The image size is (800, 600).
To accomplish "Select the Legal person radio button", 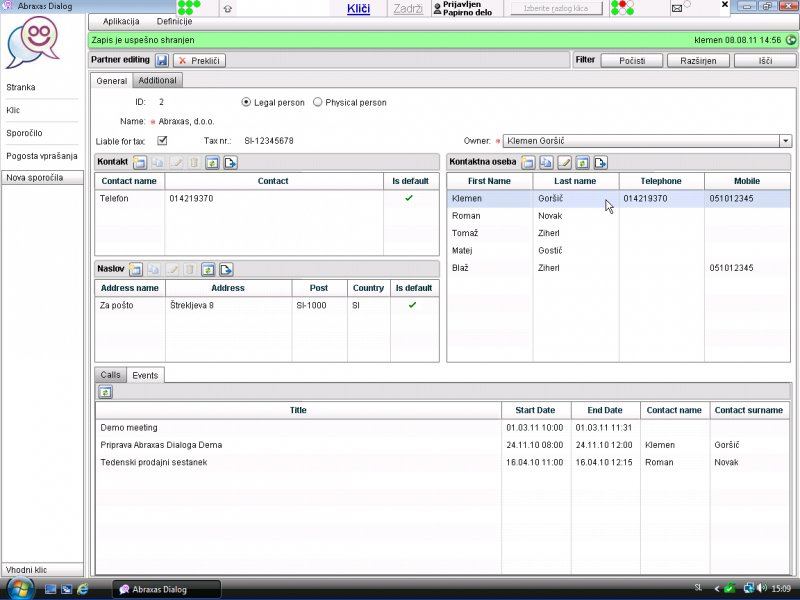I will [246, 102].
